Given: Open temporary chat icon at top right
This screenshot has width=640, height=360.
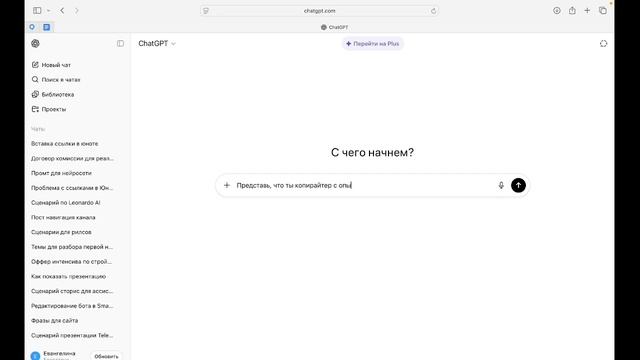Looking at the screenshot, I should point(603,44).
